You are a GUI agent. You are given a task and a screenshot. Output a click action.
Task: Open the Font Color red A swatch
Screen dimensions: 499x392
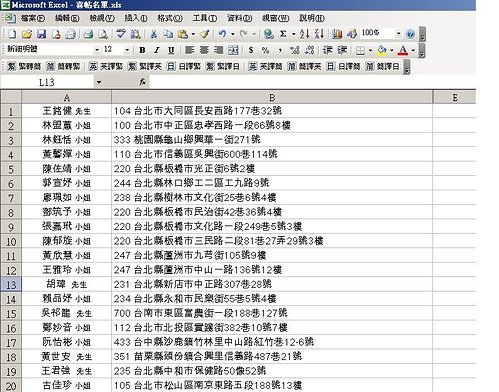click(x=403, y=50)
